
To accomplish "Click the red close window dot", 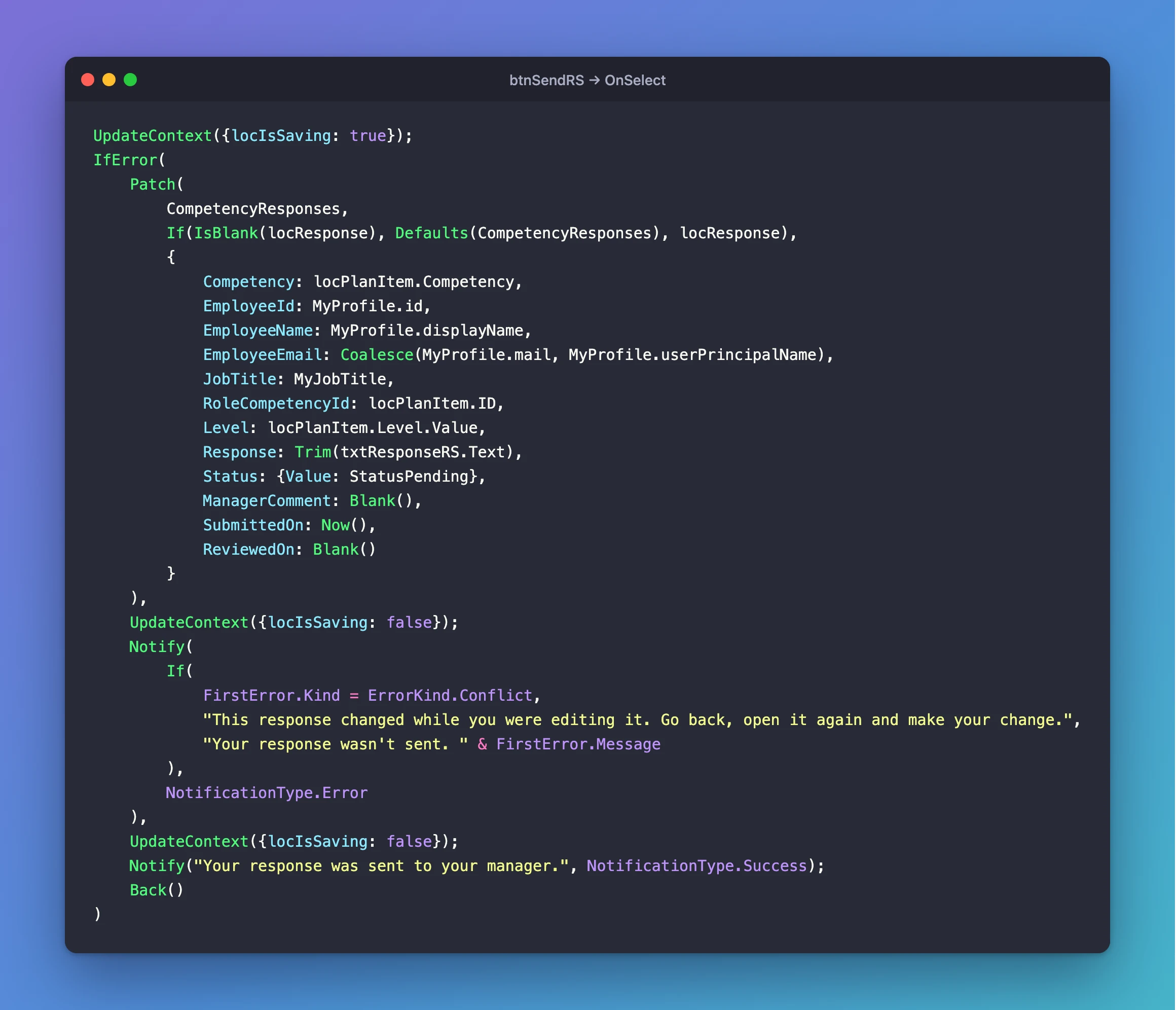I will [x=87, y=80].
